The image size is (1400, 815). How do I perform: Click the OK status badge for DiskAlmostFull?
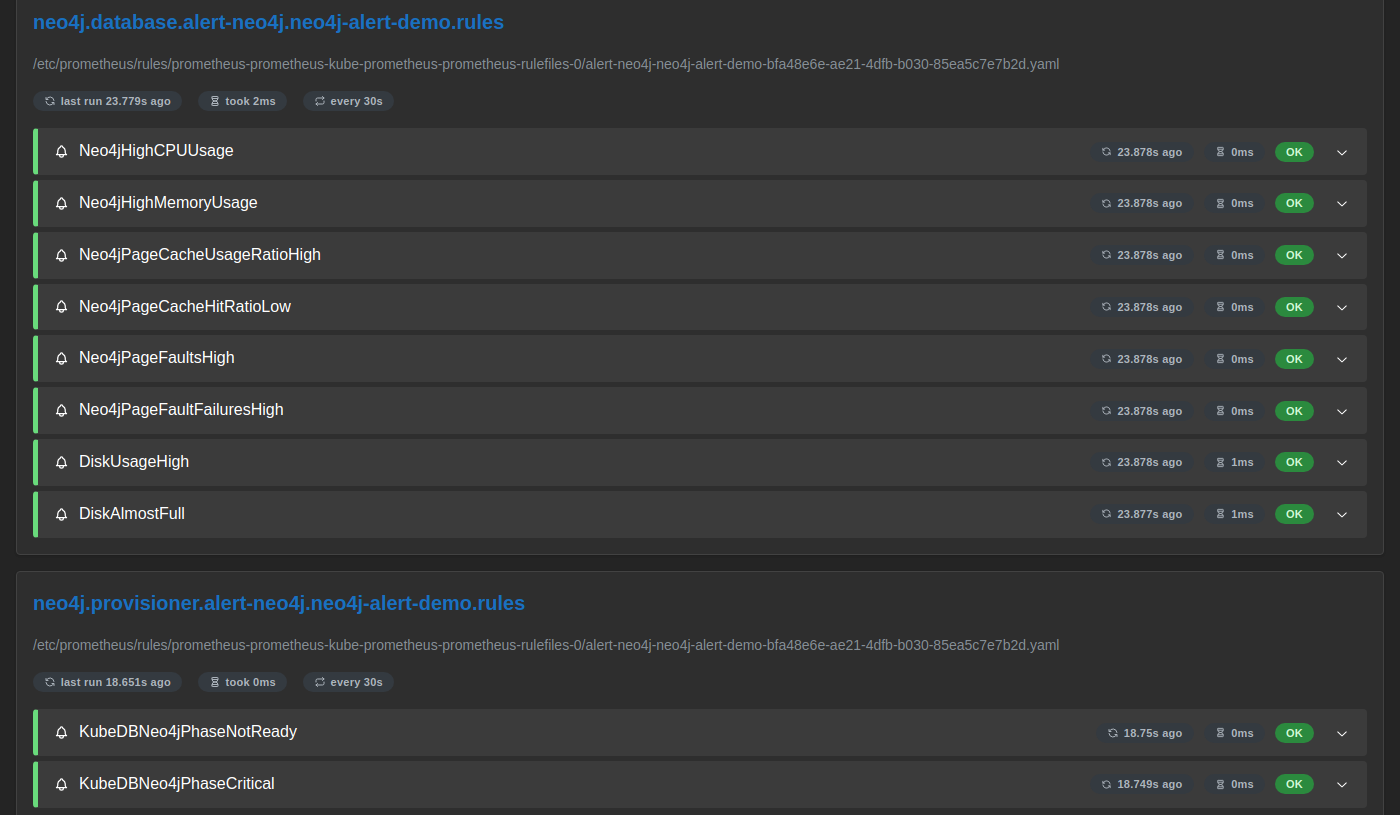(1294, 514)
